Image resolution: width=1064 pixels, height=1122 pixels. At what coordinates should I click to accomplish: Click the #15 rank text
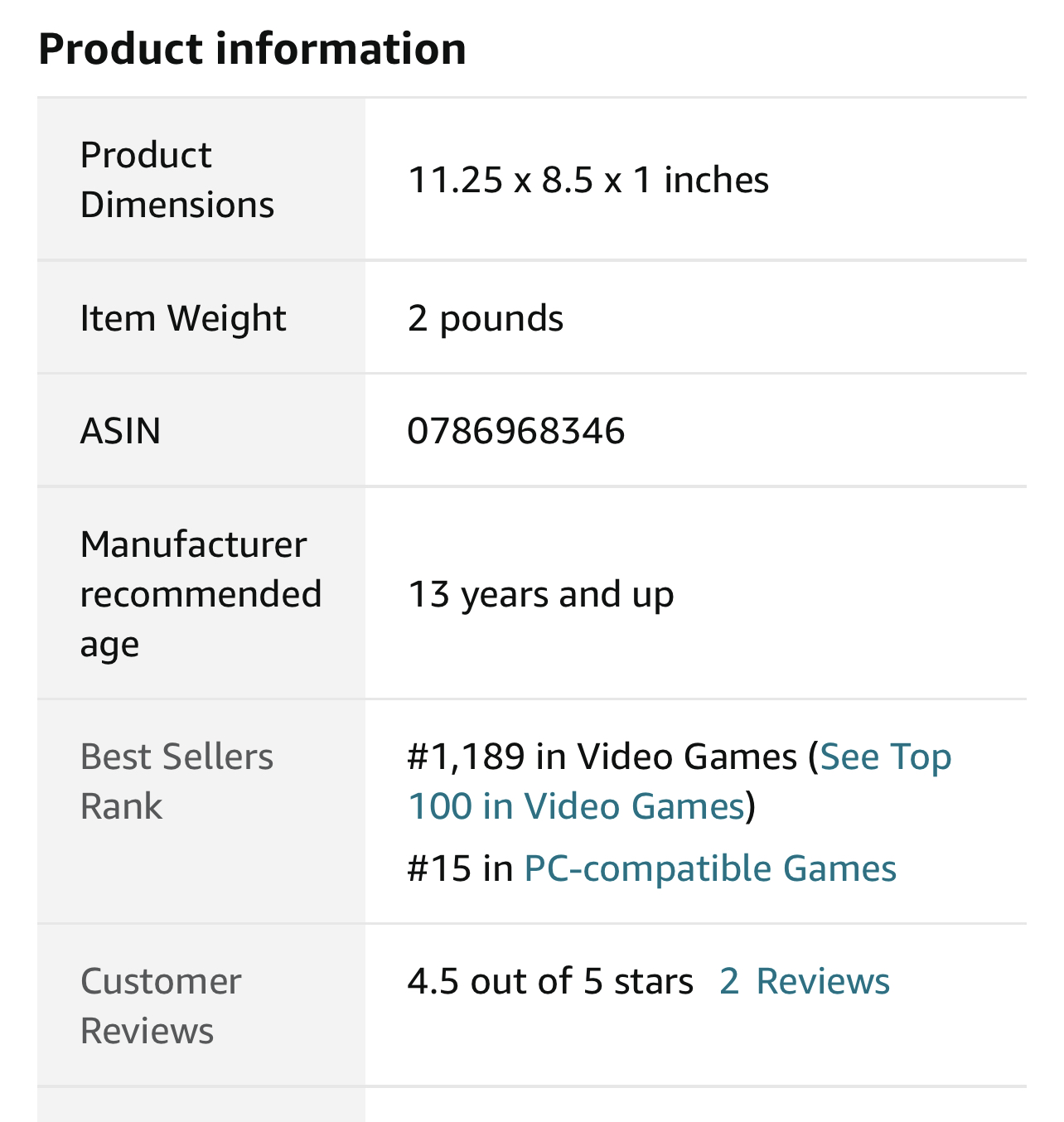point(439,868)
